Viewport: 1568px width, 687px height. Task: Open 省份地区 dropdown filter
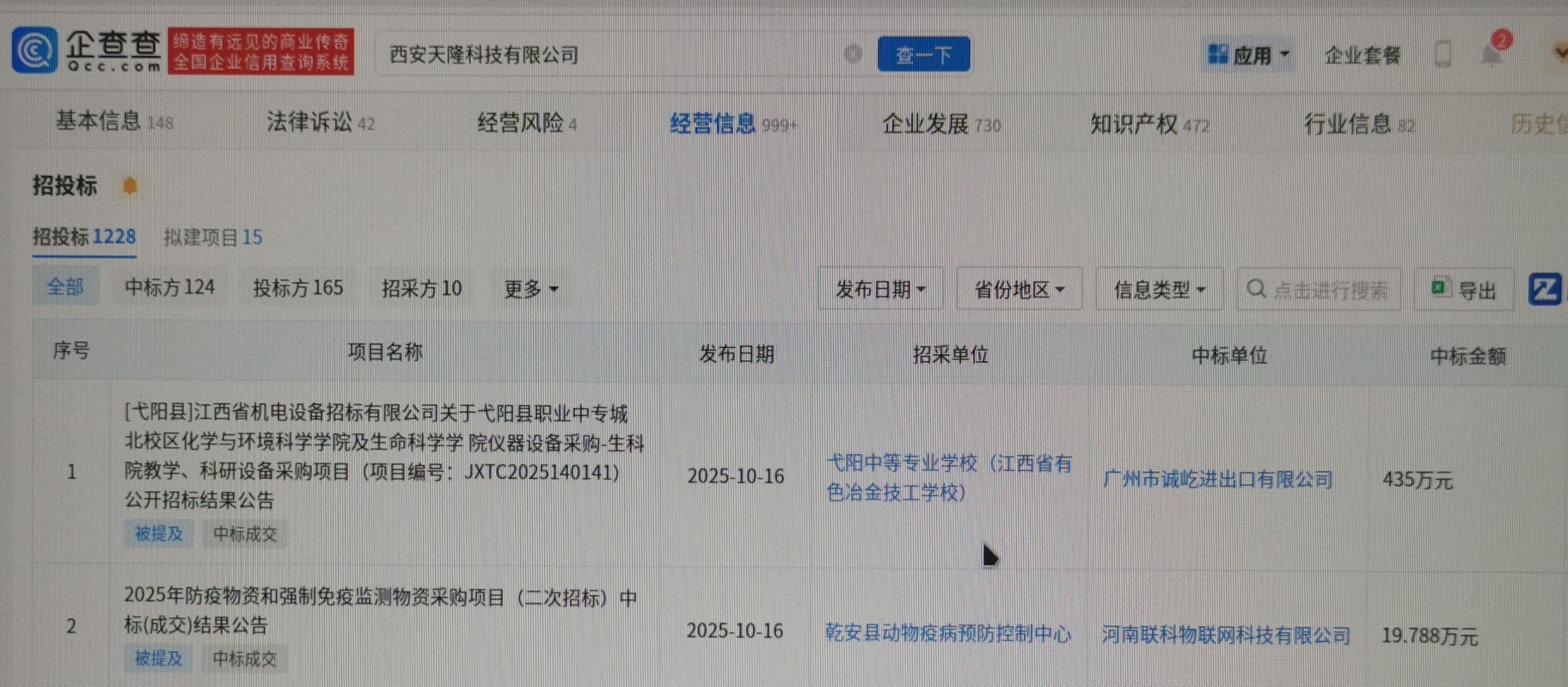tap(1019, 290)
